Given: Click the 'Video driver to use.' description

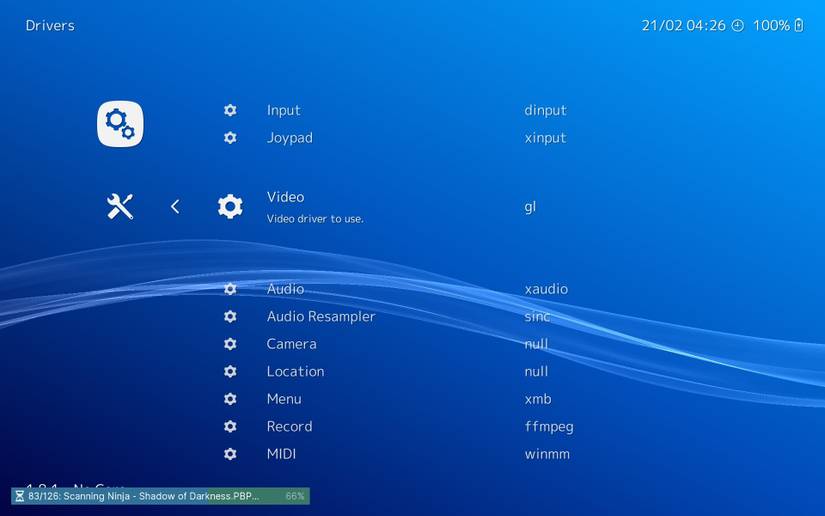Looking at the screenshot, I should tap(315, 219).
